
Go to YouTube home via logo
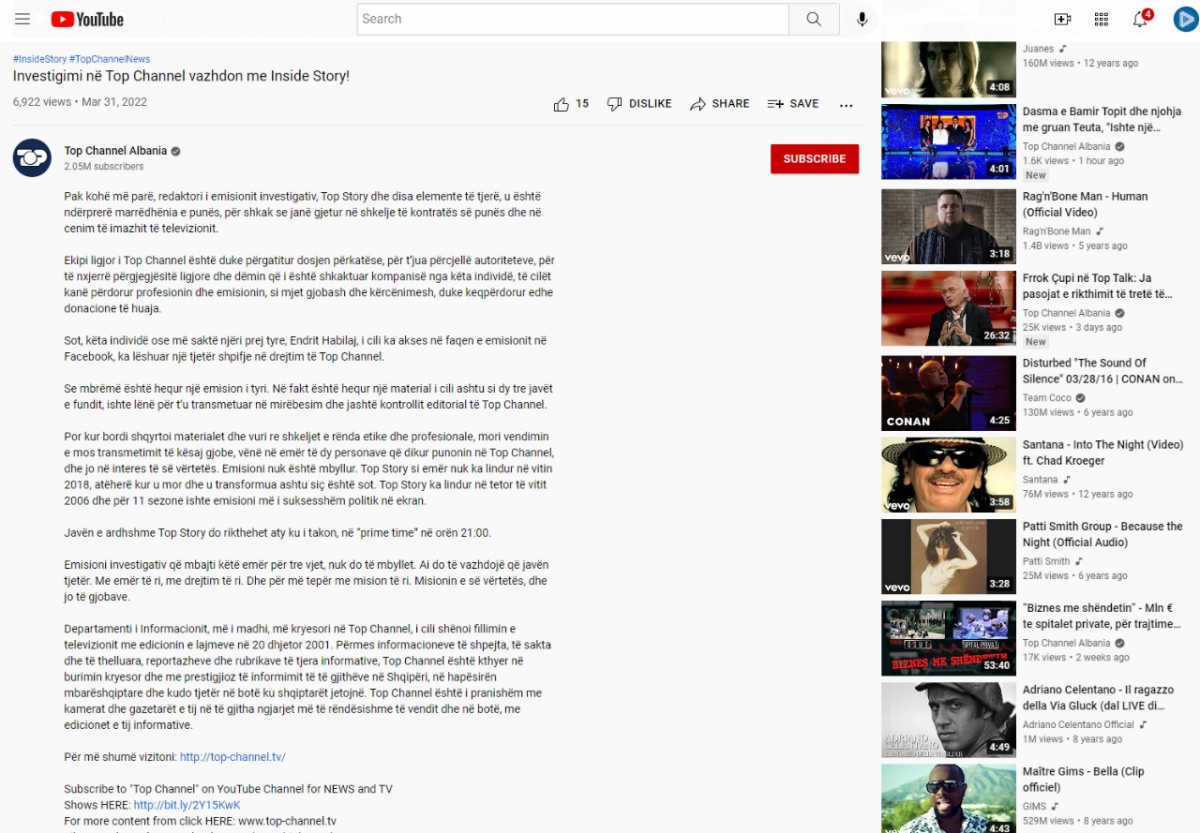(x=88, y=19)
